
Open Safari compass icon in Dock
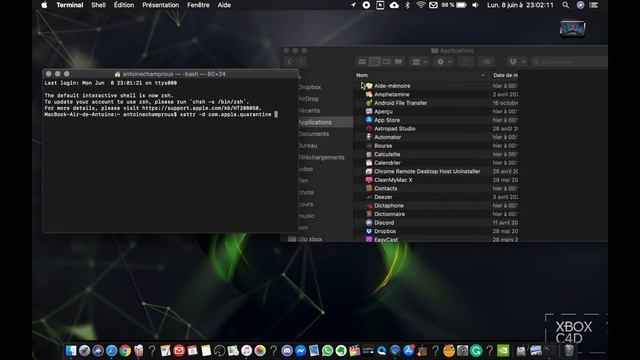point(111,351)
